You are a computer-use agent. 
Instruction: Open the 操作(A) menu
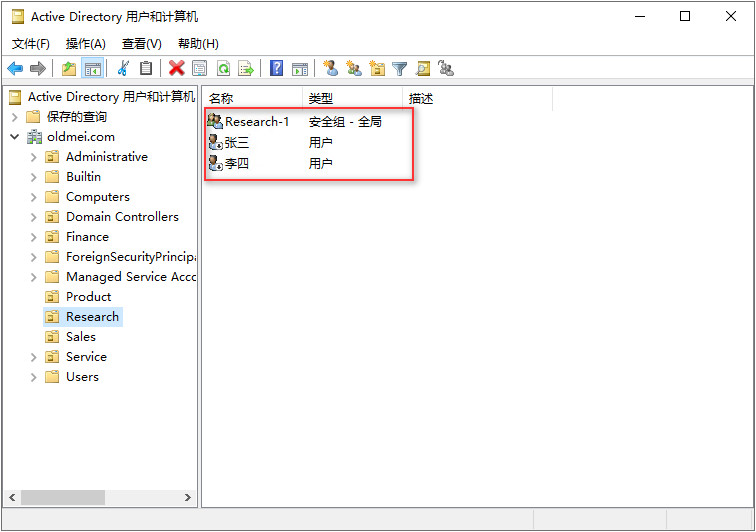click(85, 44)
